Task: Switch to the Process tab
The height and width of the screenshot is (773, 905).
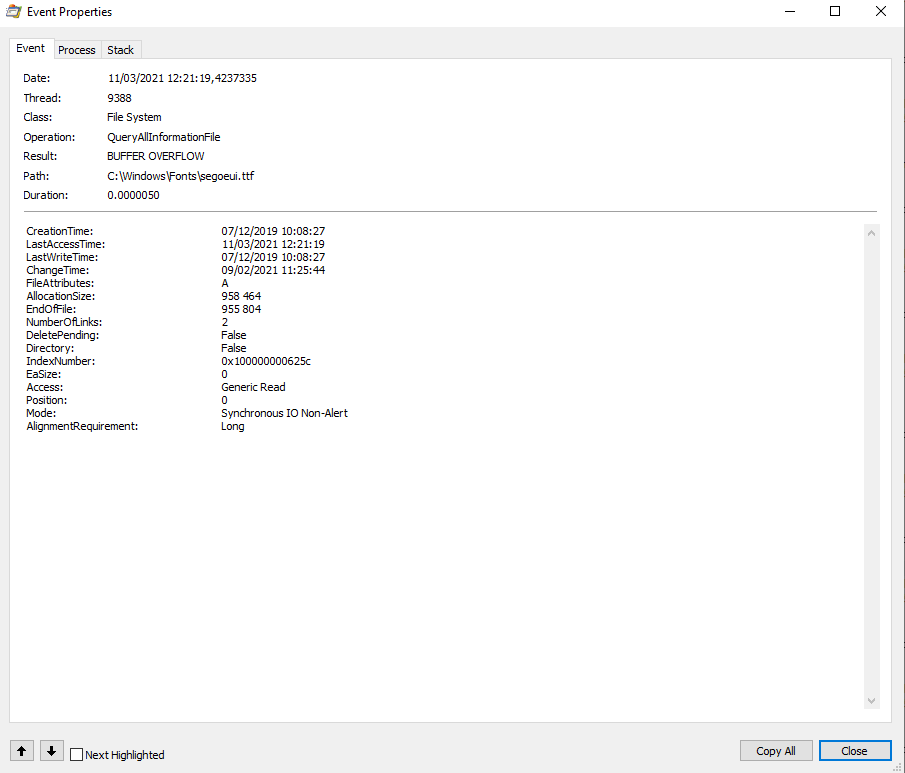Action: point(77,50)
